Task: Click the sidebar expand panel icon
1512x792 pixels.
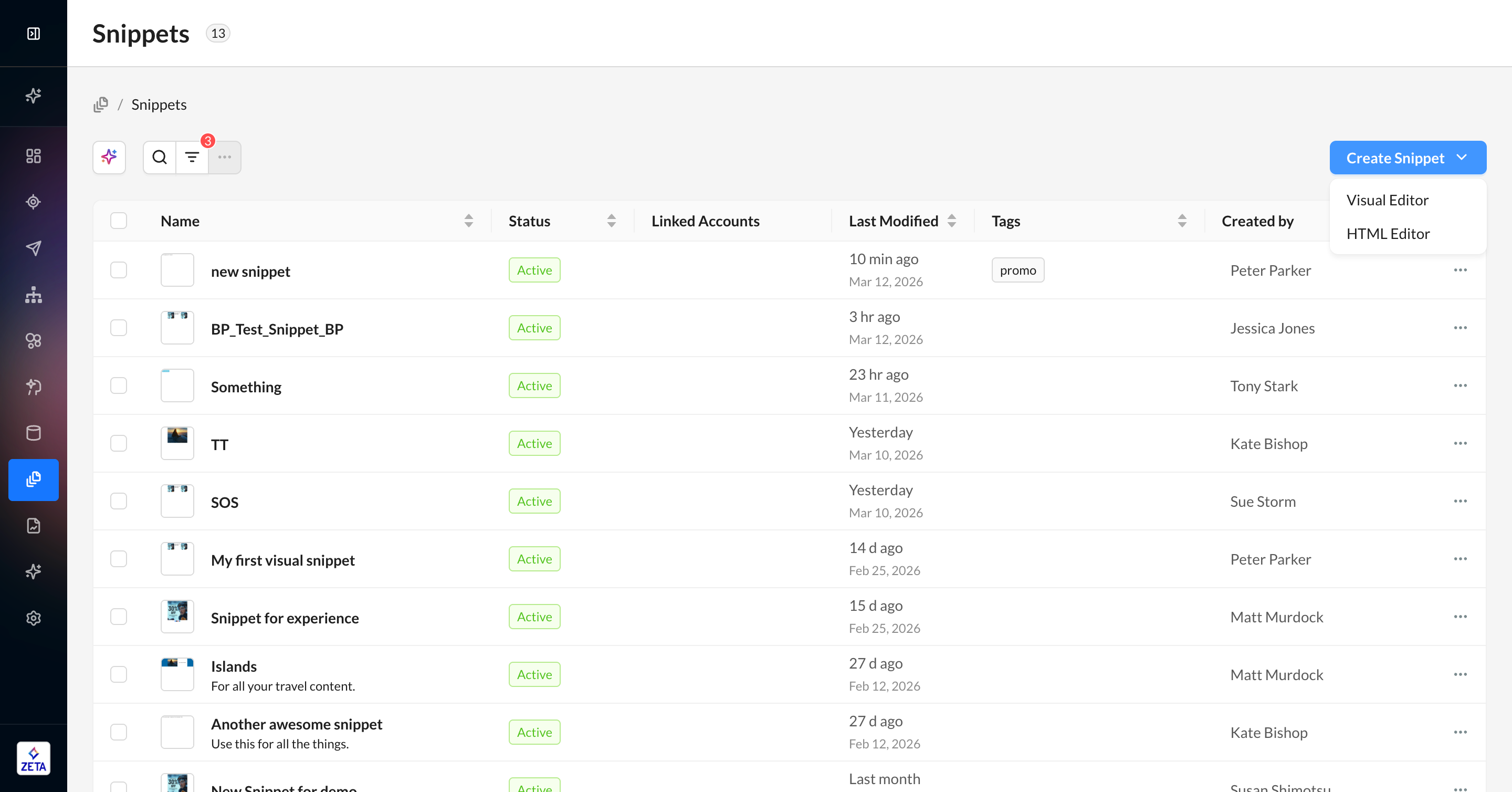Action: coord(34,34)
